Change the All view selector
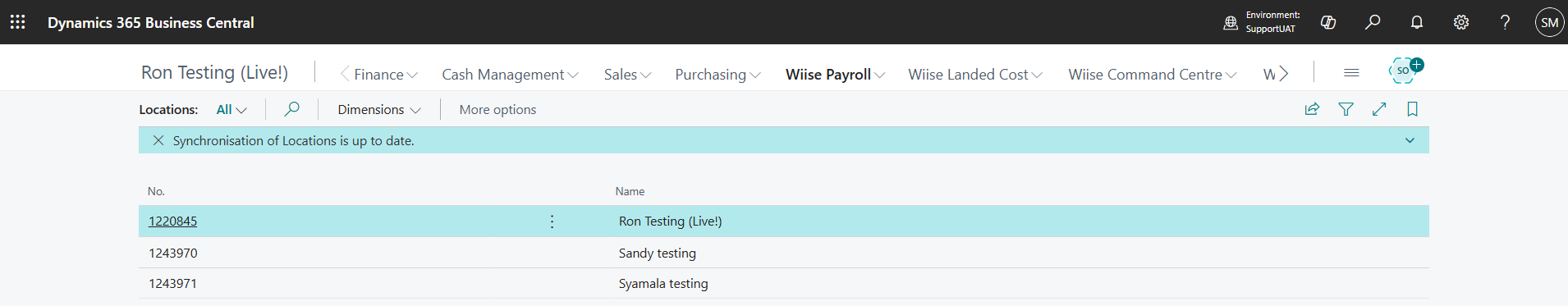 [232, 109]
